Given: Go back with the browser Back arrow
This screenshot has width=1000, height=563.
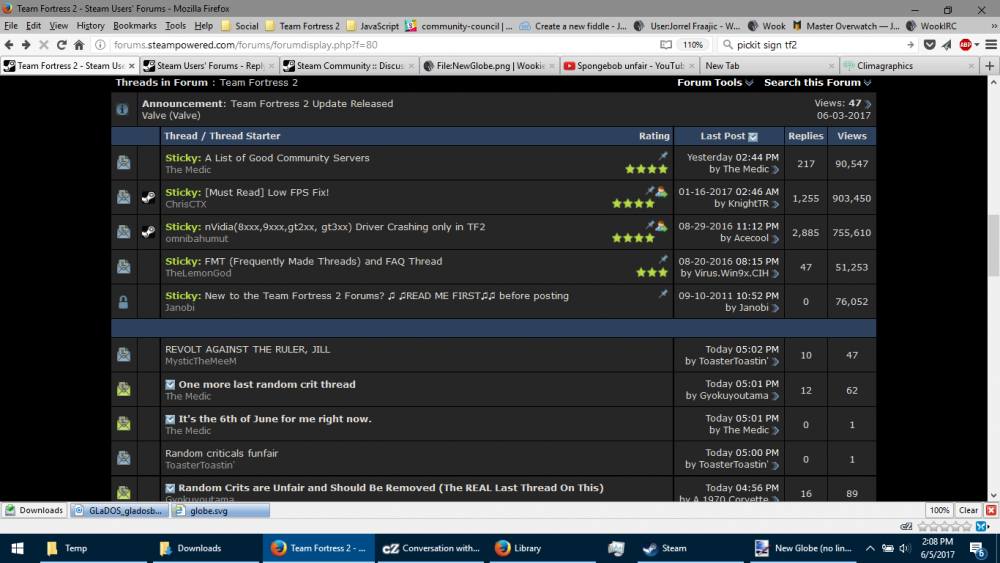Looking at the screenshot, I should (9, 45).
